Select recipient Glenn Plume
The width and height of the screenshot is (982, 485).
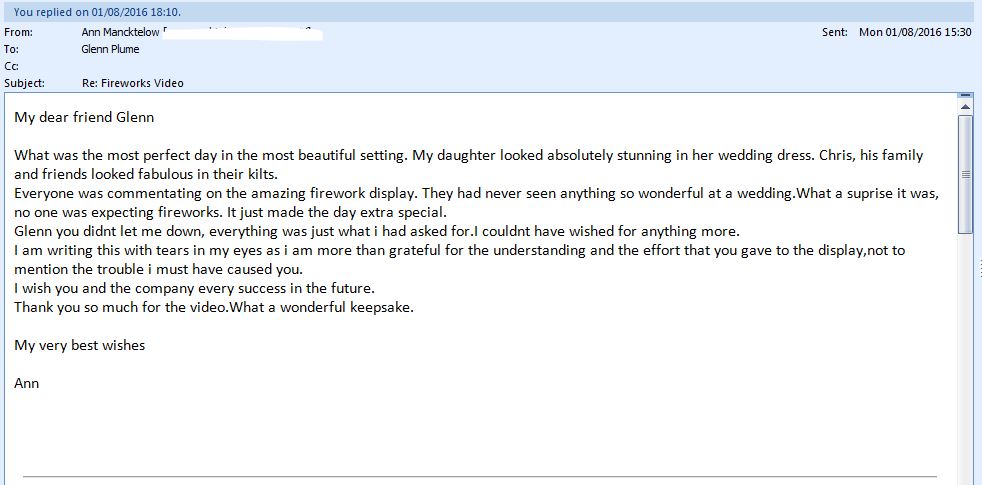point(110,49)
